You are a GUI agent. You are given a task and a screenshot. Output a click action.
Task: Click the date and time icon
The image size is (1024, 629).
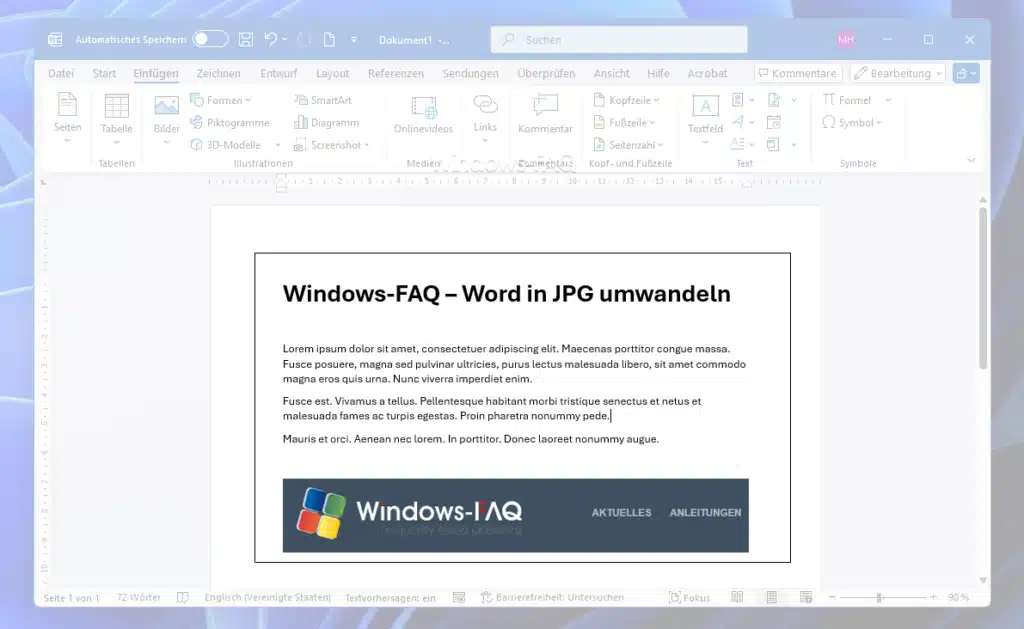click(774, 122)
